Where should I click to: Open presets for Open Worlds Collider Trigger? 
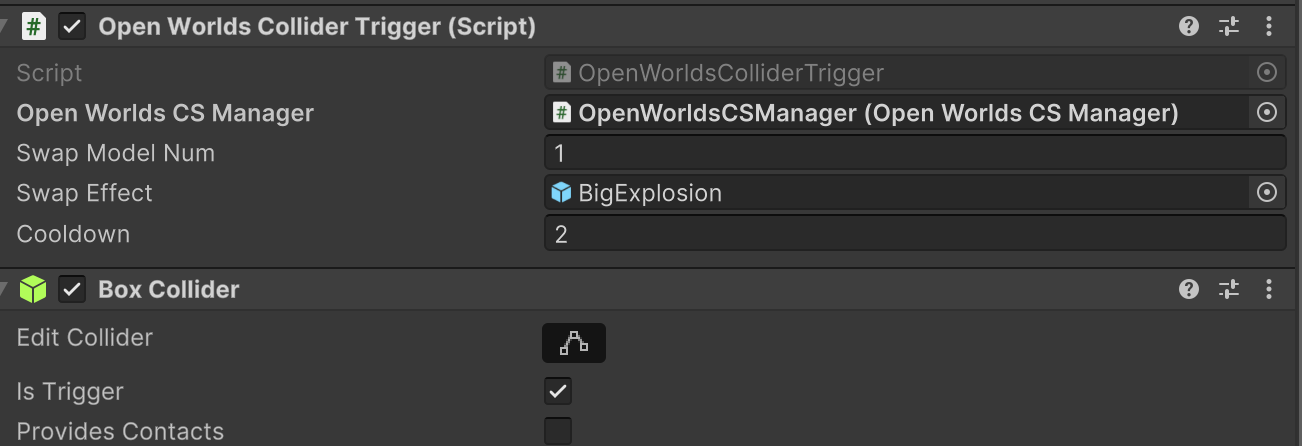point(1229,27)
